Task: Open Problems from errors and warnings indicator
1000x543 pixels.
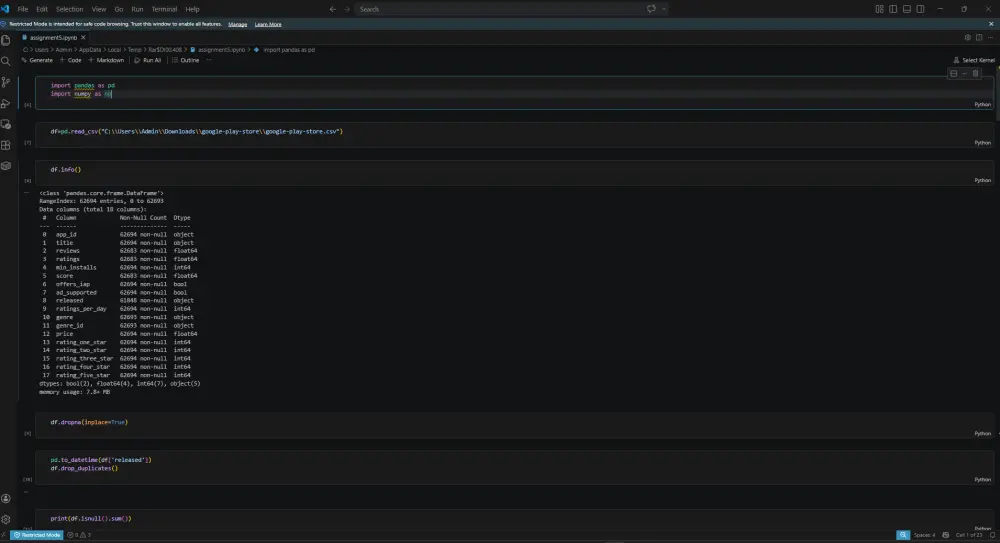Action: click(79, 535)
